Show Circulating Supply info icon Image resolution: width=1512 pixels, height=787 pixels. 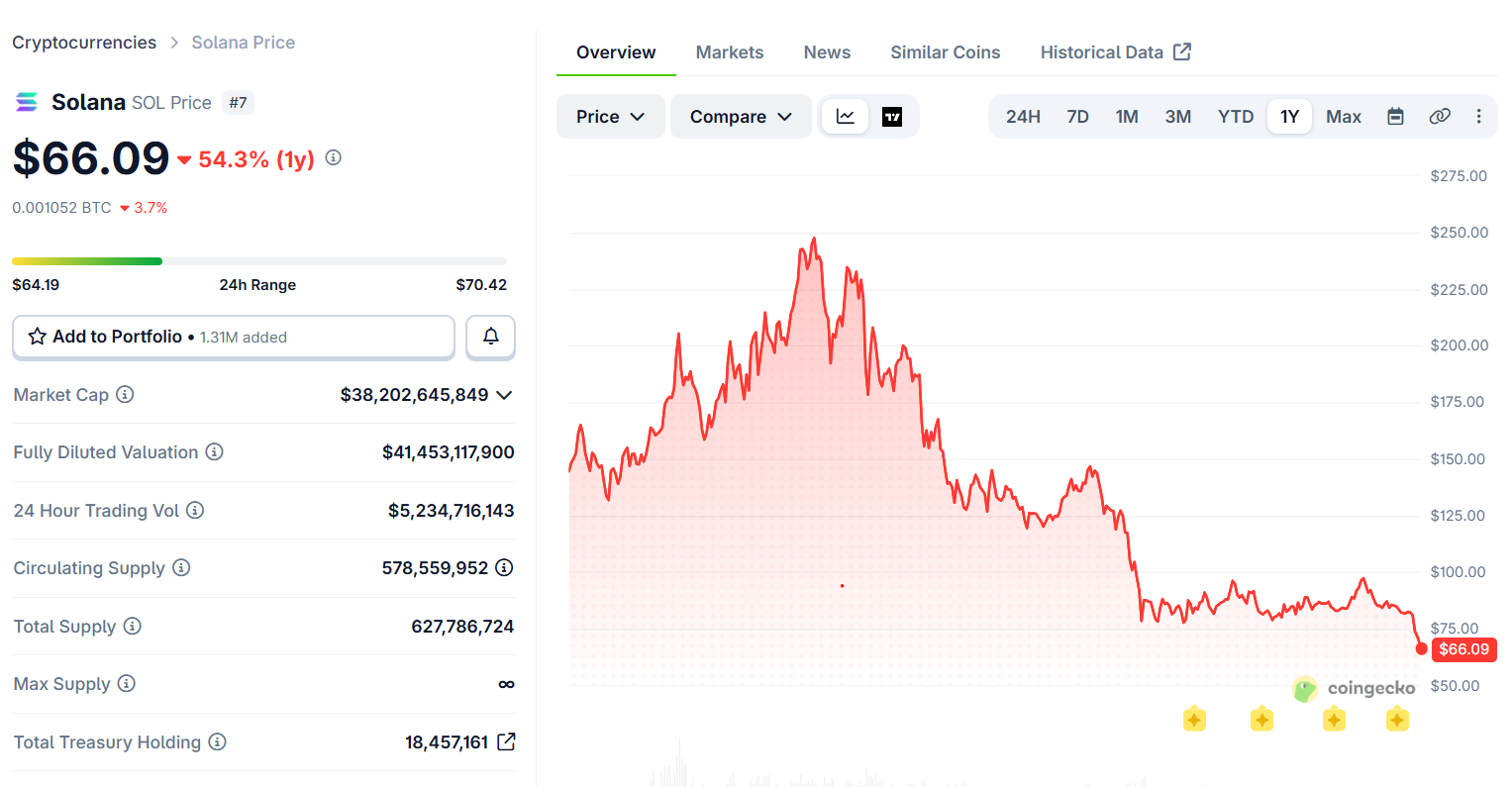[x=181, y=567]
